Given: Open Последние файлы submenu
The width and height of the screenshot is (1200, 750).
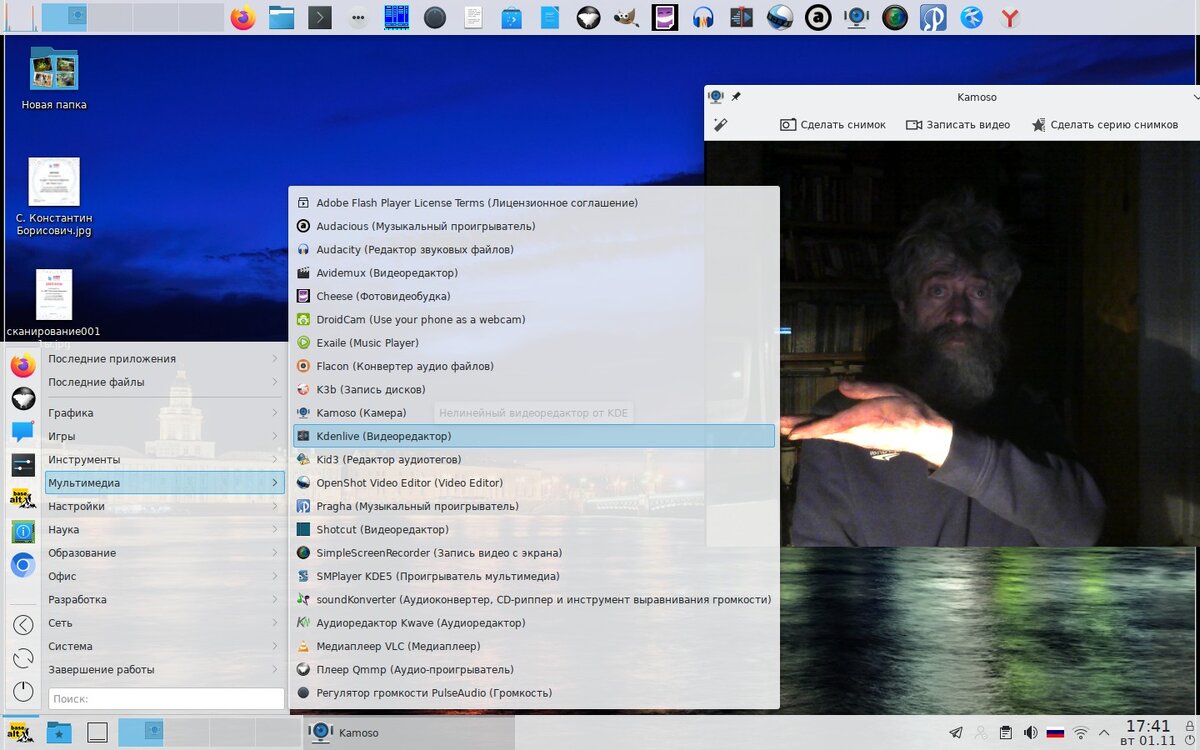Looking at the screenshot, I should coord(165,382).
